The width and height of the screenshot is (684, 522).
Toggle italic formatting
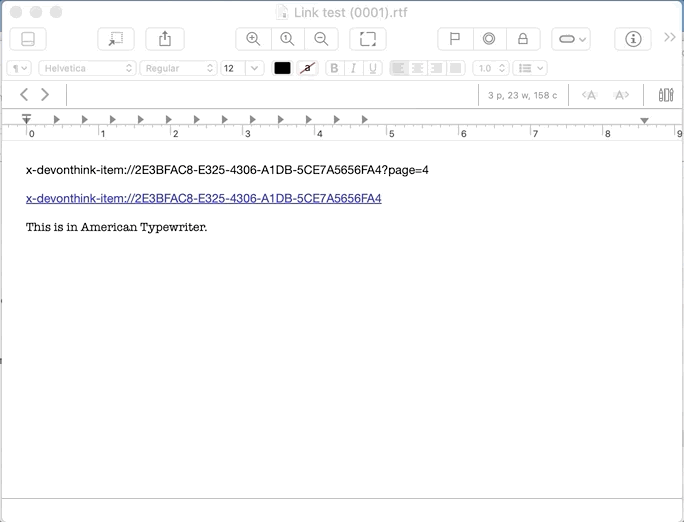pyautogui.click(x=354, y=68)
